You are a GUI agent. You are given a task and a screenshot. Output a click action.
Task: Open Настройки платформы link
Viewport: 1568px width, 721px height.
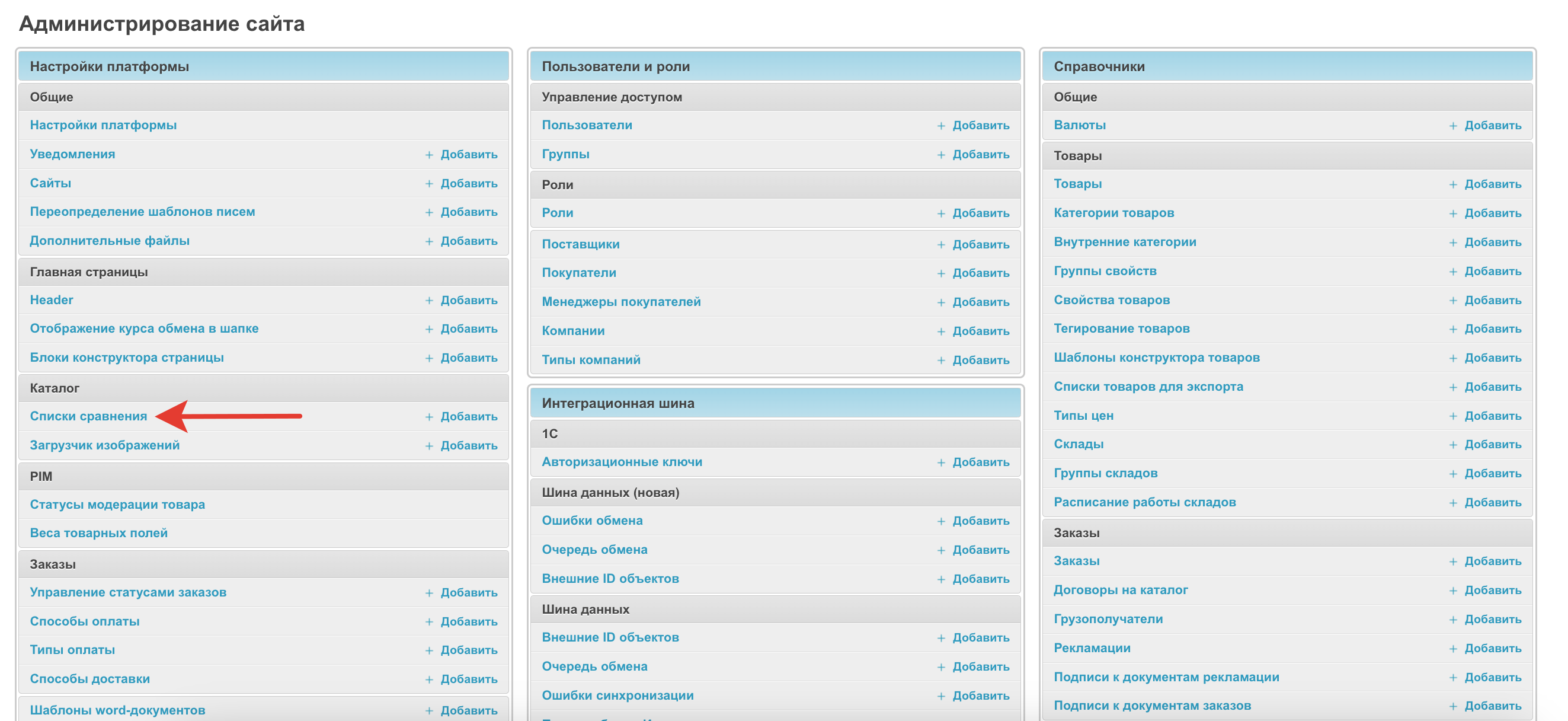coord(103,125)
